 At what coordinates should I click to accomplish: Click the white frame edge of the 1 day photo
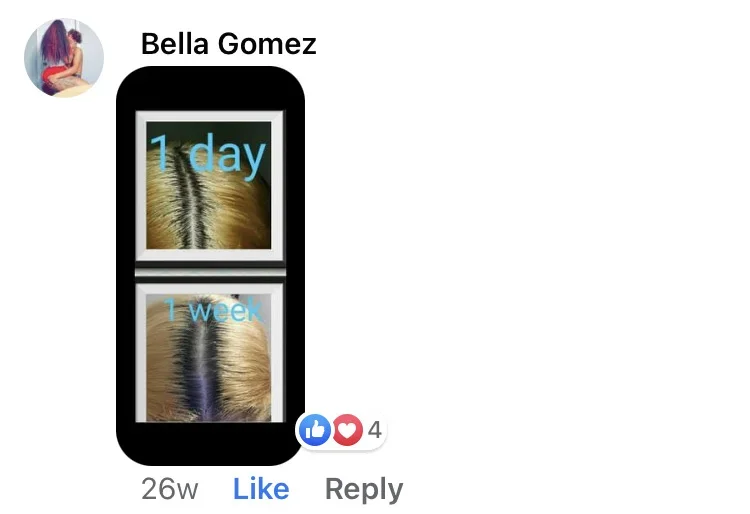point(210,116)
